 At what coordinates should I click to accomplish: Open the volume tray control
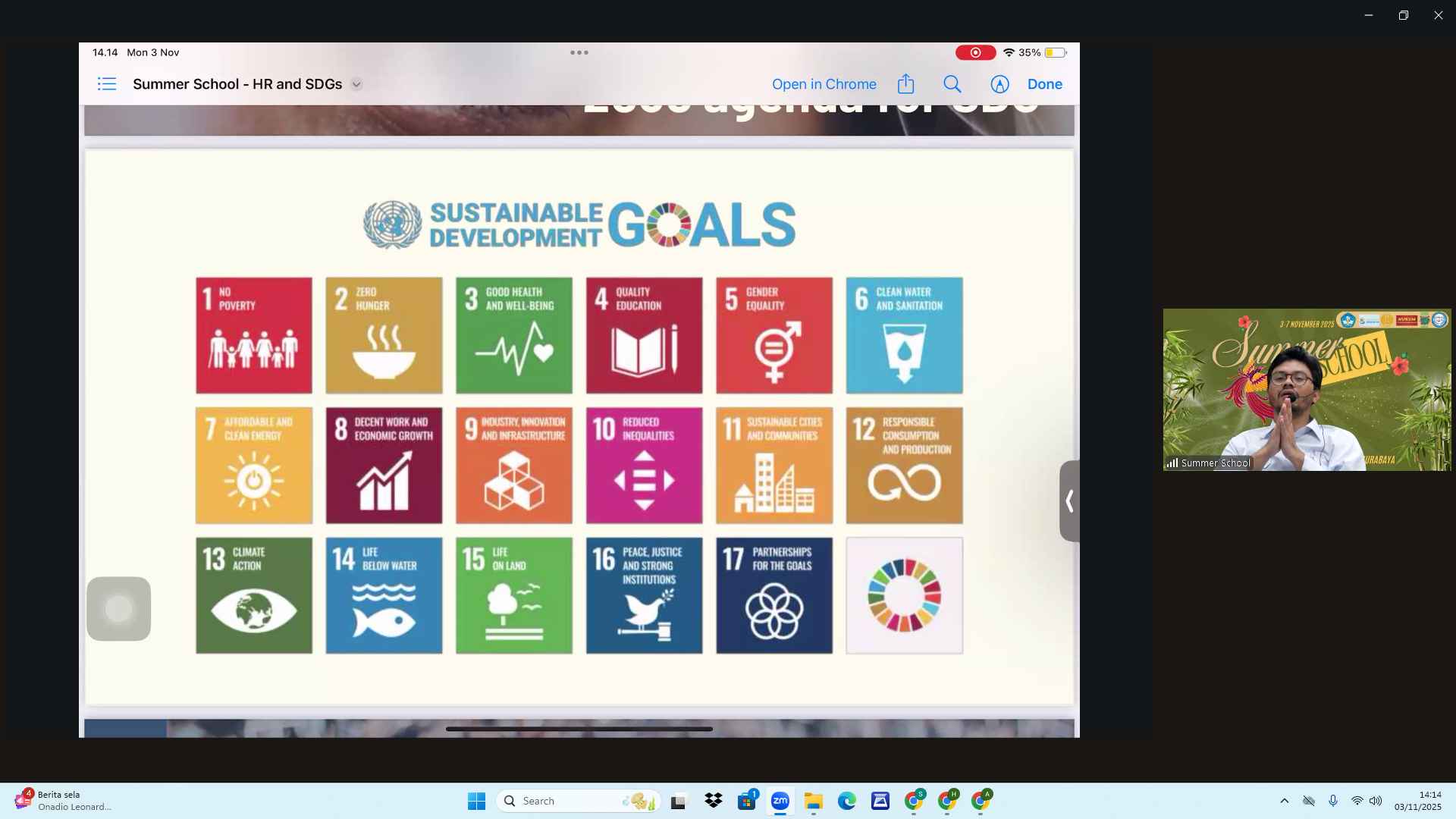click(x=1376, y=801)
